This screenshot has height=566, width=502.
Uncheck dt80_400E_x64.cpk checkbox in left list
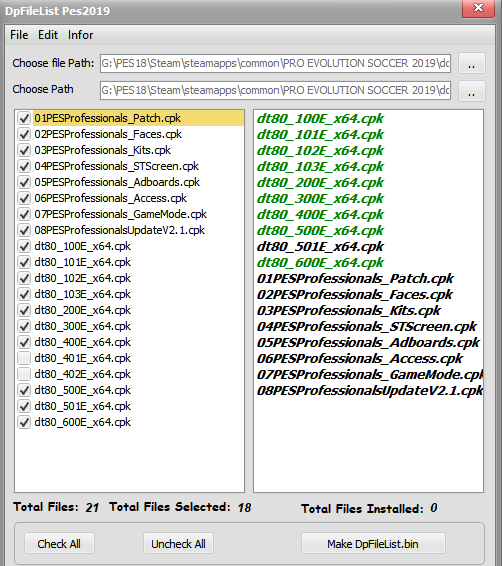pyautogui.click(x=24, y=342)
